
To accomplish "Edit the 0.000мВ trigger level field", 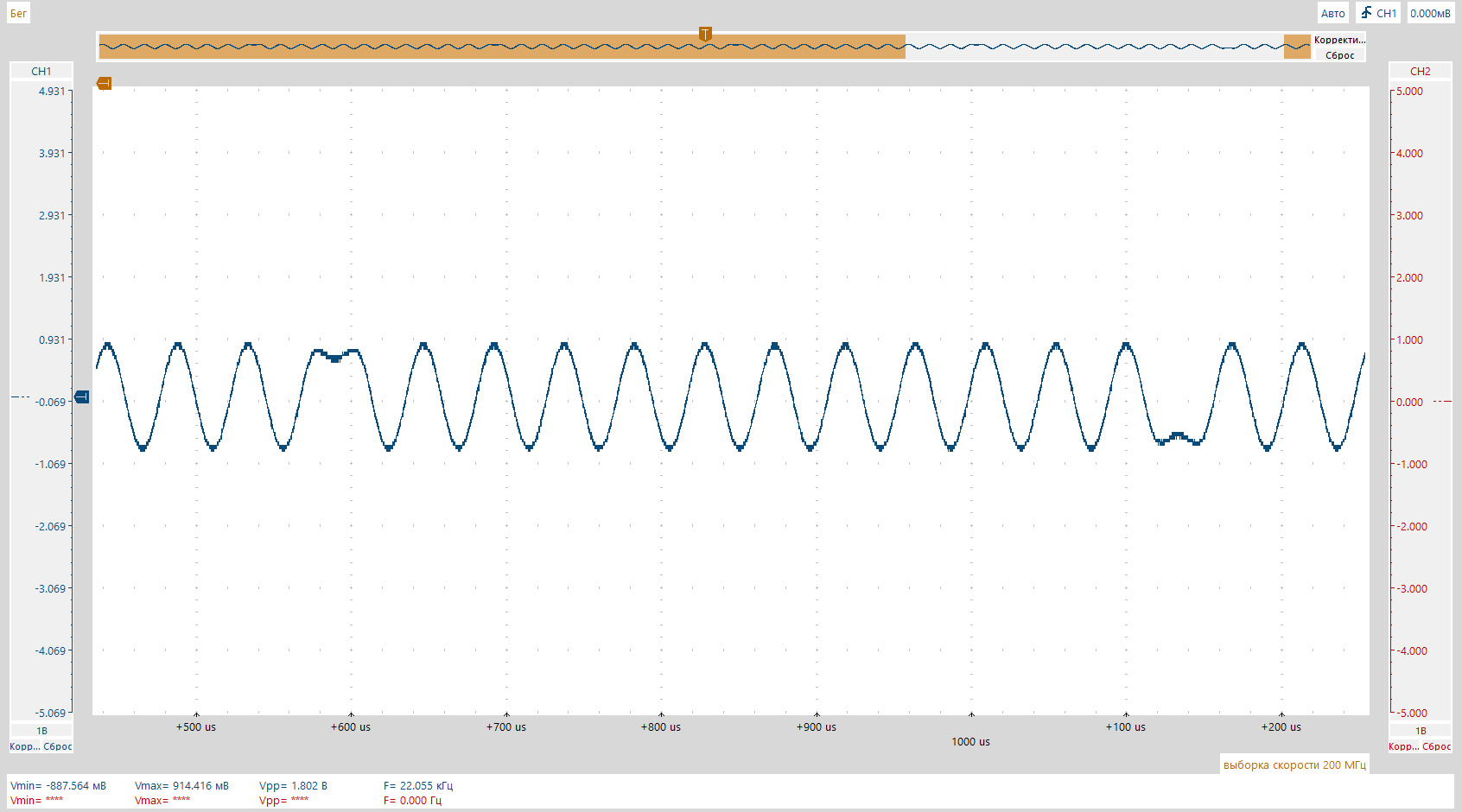I will point(1430,13).
